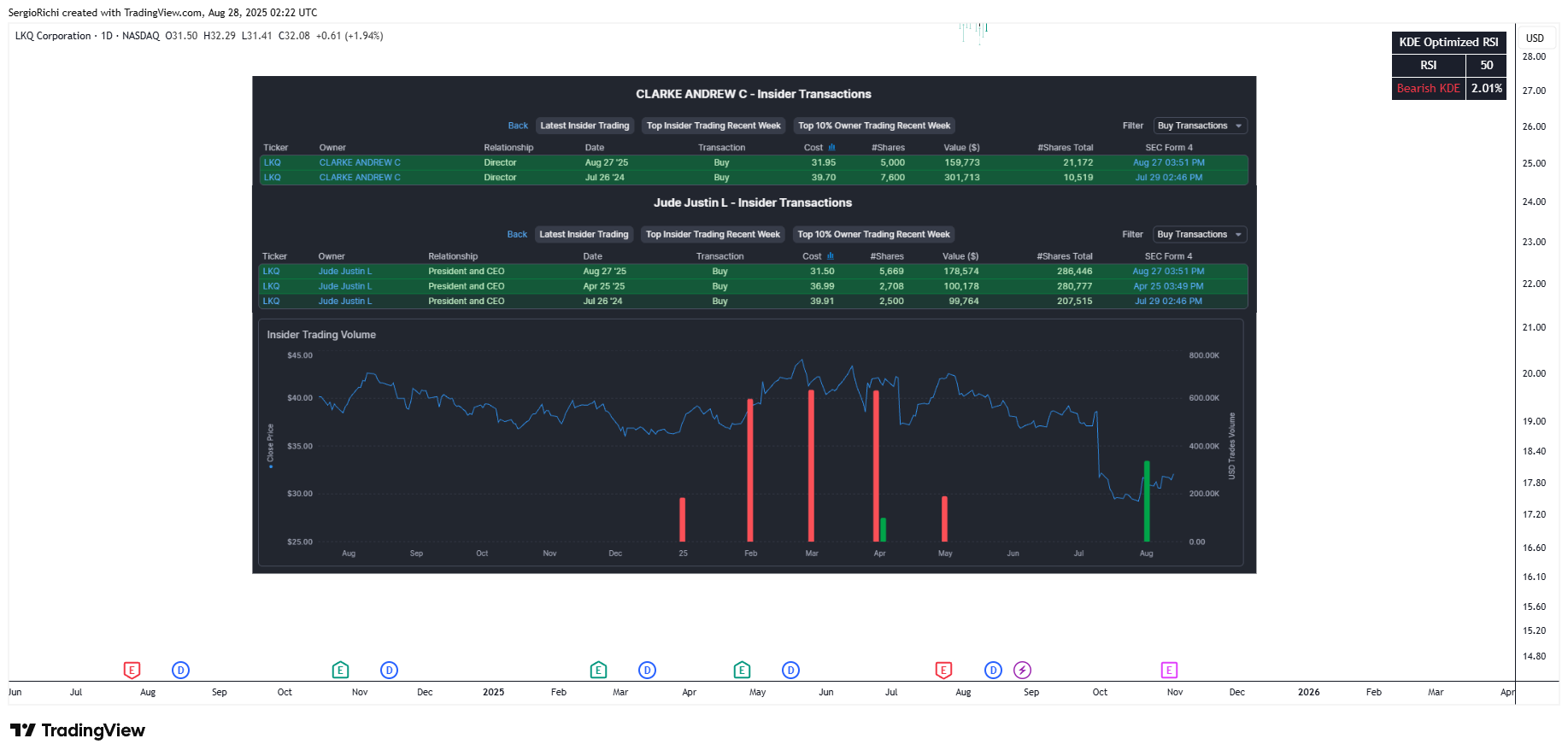The width and height of the screenshot is (1568, 756).
Task: Click the TradingView logo
Action: (77, 730)
